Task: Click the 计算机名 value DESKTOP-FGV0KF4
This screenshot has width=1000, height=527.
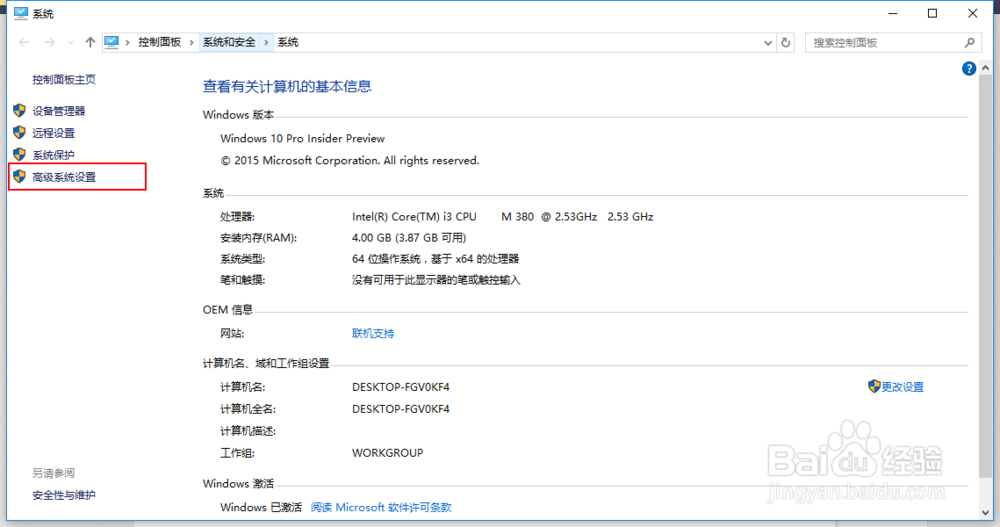Action: 401,387
